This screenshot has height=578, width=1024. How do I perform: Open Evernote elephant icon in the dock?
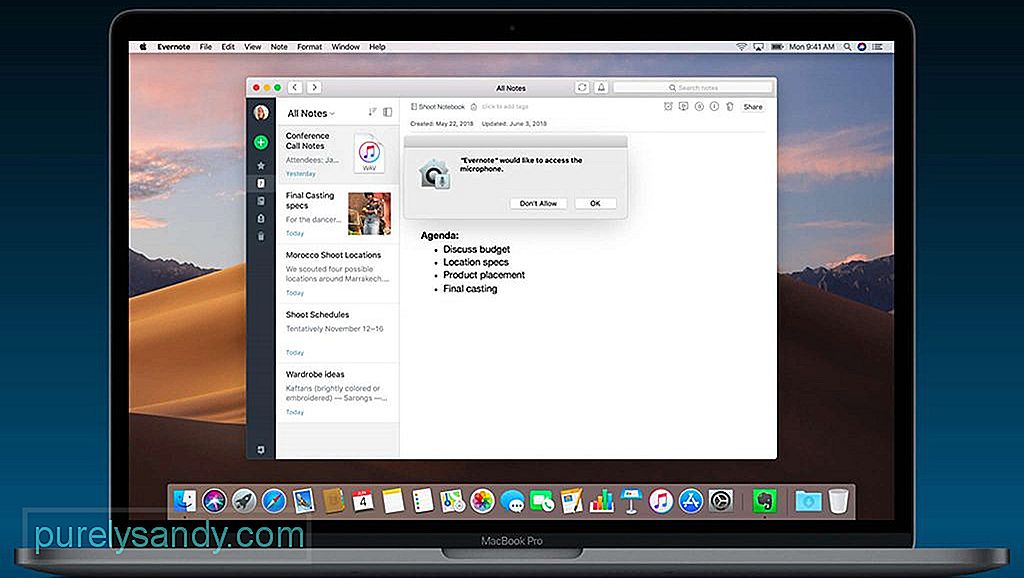pos(764,501)
